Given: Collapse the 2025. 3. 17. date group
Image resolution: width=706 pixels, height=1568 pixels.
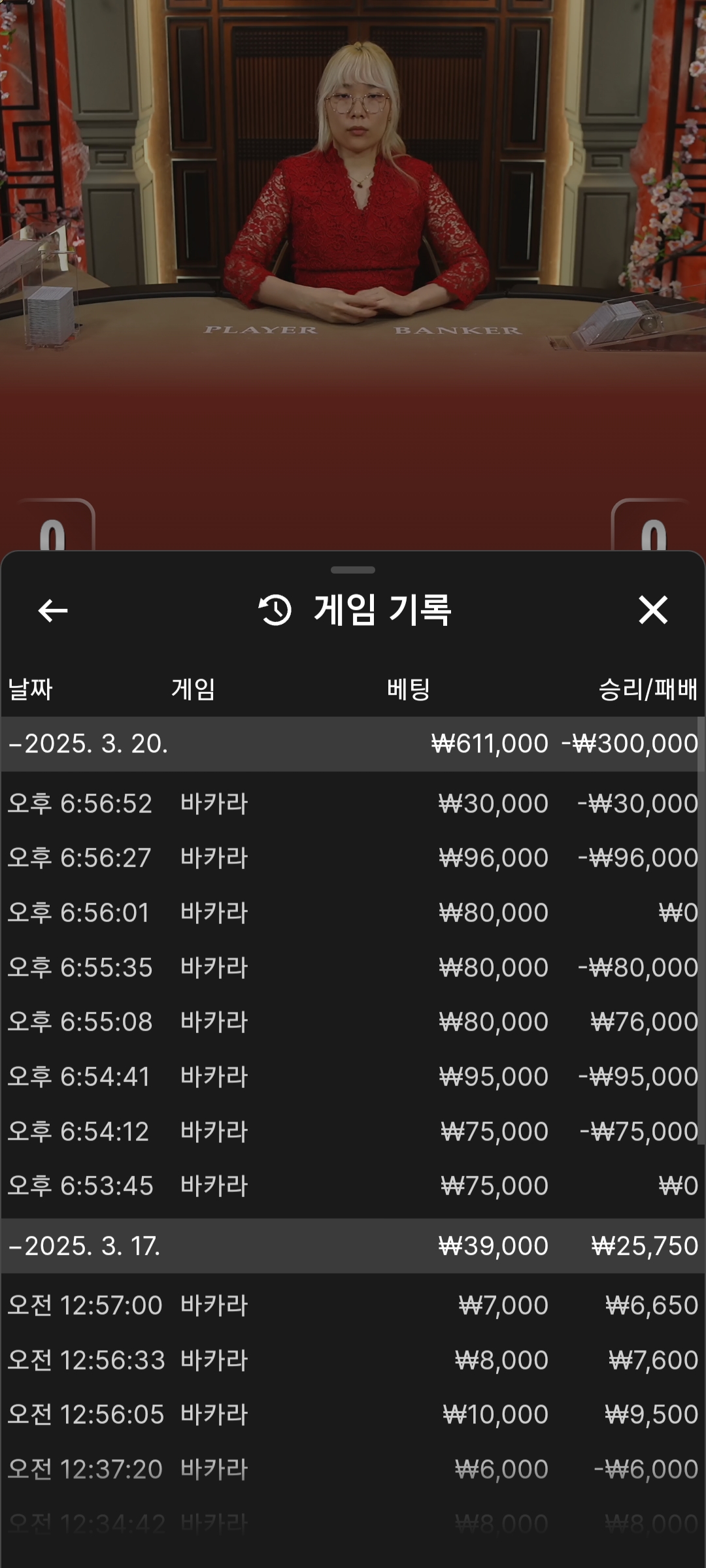Looking at the screenshot, I should (x=85, y=1246).
